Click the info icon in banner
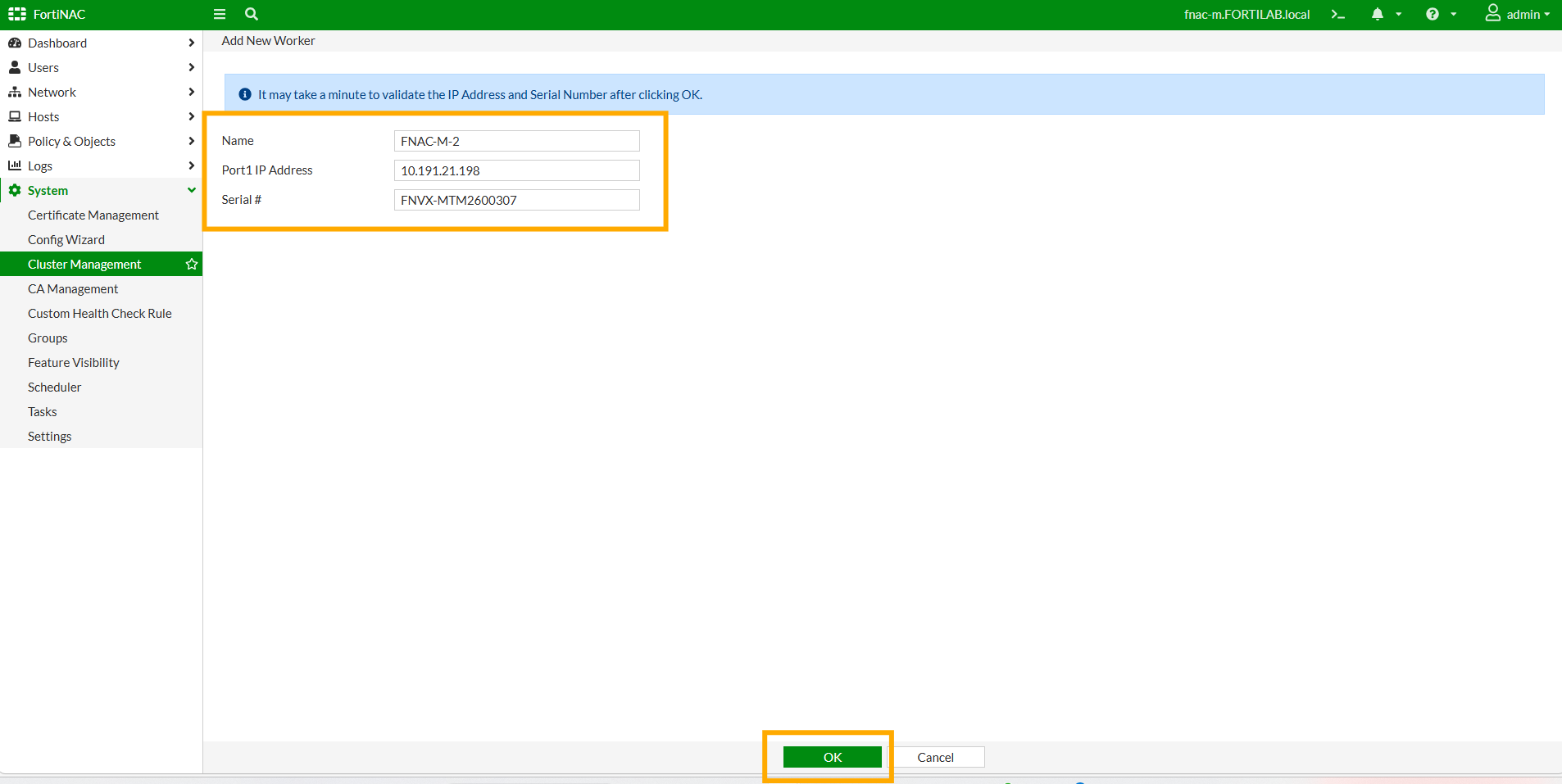 [x=244, y=94]
